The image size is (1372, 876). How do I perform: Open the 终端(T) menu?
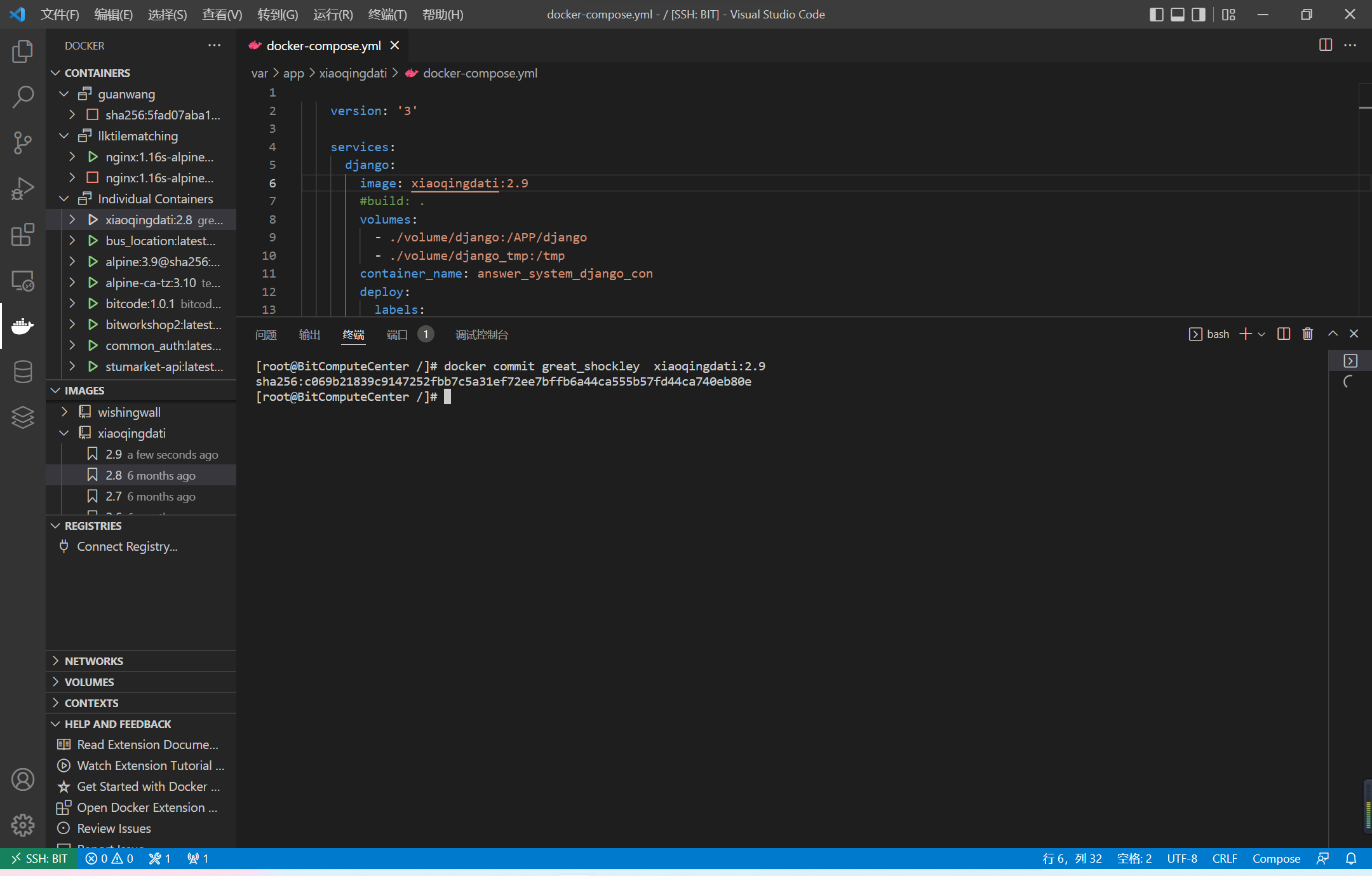[387, 14]
